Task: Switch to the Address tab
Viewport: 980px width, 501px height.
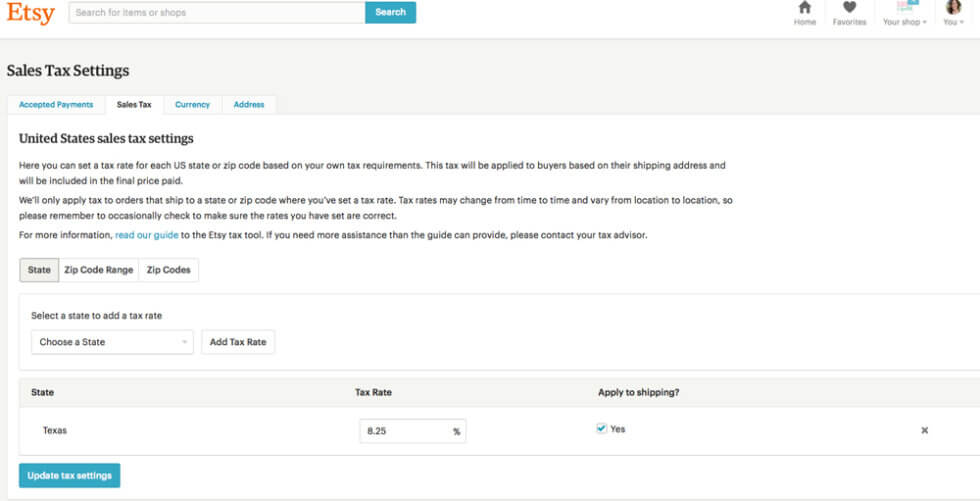Action: point(249,104)
